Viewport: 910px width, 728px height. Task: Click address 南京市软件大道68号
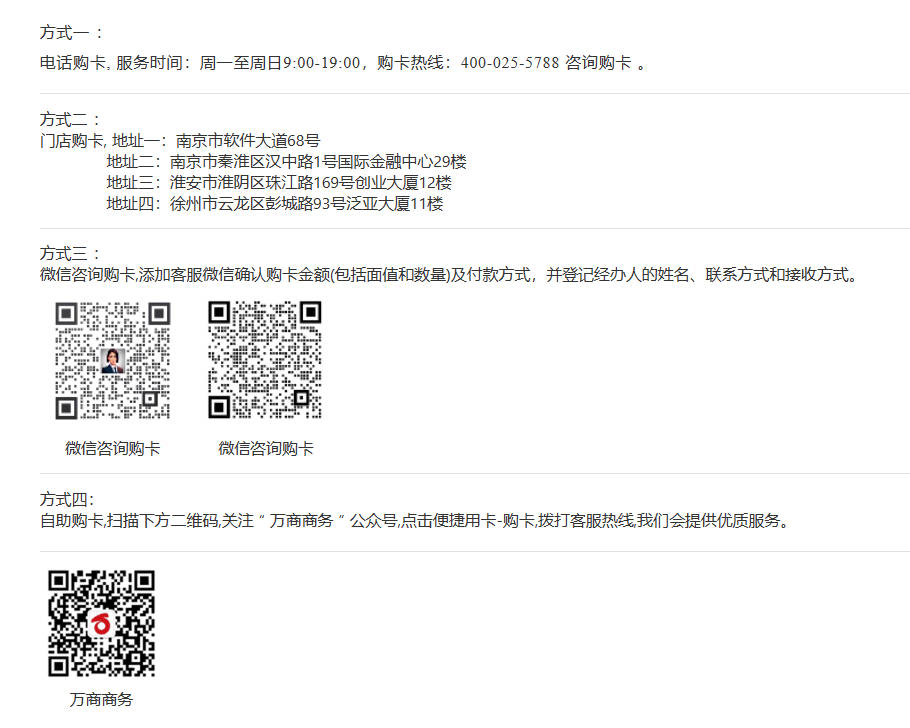point(248,140)
